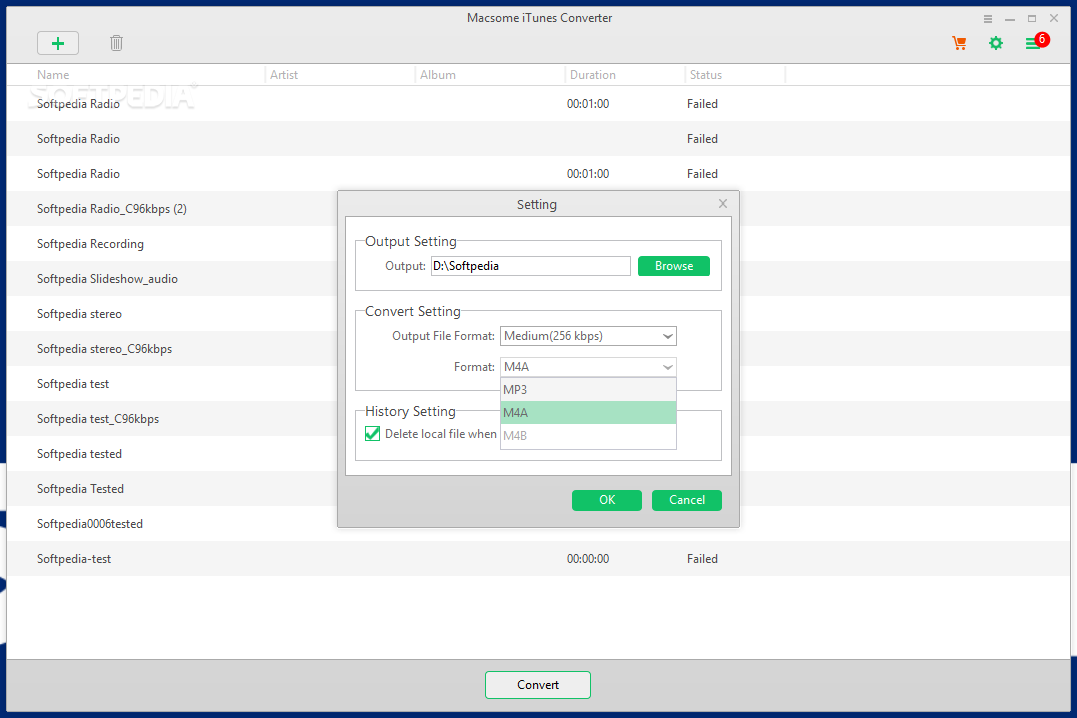Choose MP3 from the format list
The height and width of the screenshot is (718, 1077).
coord(588,390)
